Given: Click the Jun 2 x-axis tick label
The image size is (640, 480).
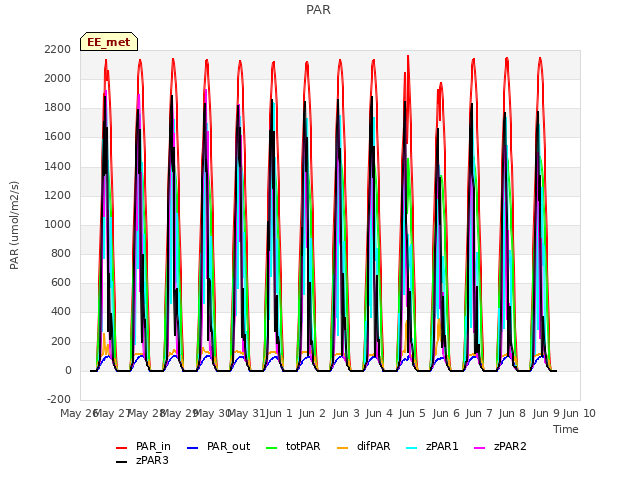Looking at the screenshot, I should pyautogui.click(x=312, y=413).
